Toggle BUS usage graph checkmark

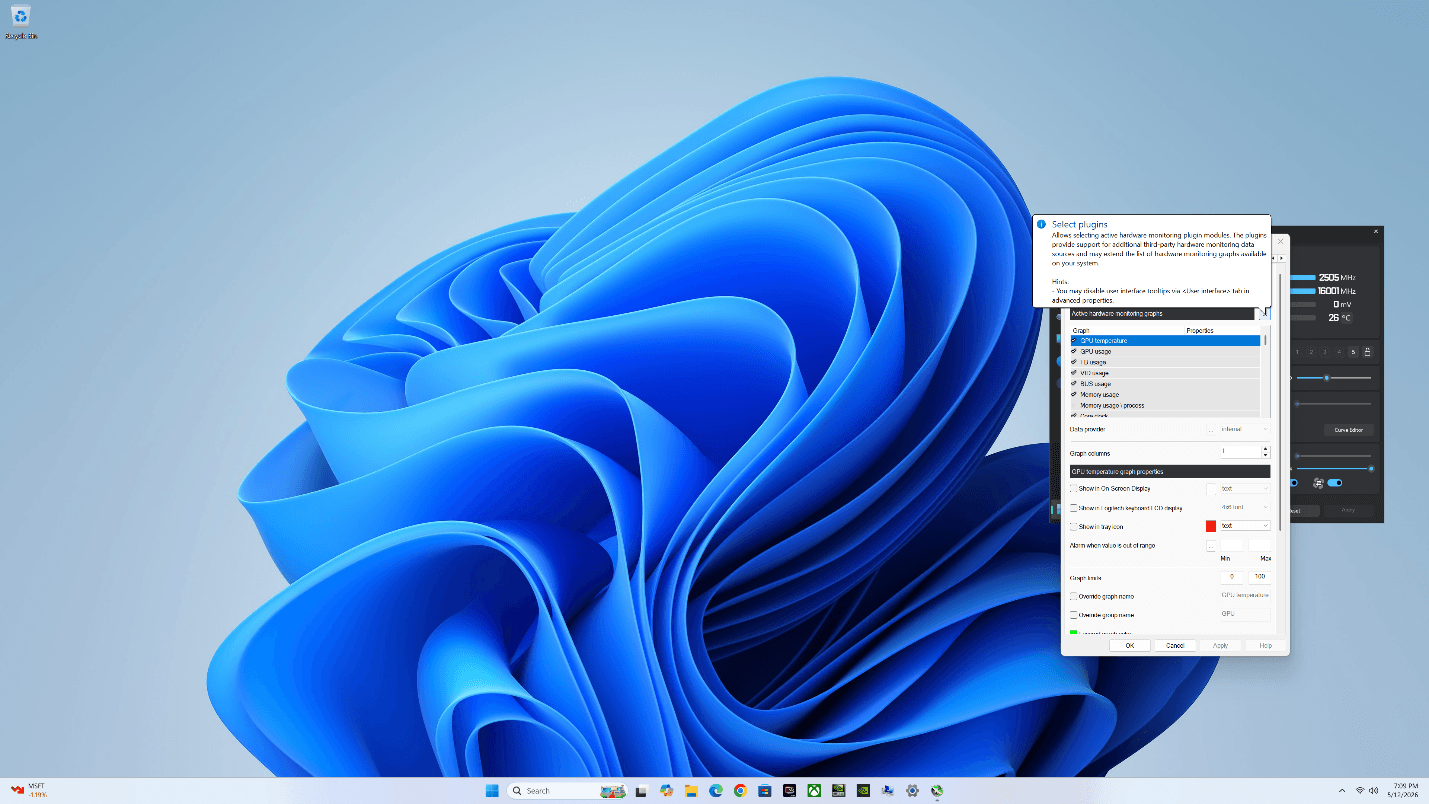(1074, 384)
